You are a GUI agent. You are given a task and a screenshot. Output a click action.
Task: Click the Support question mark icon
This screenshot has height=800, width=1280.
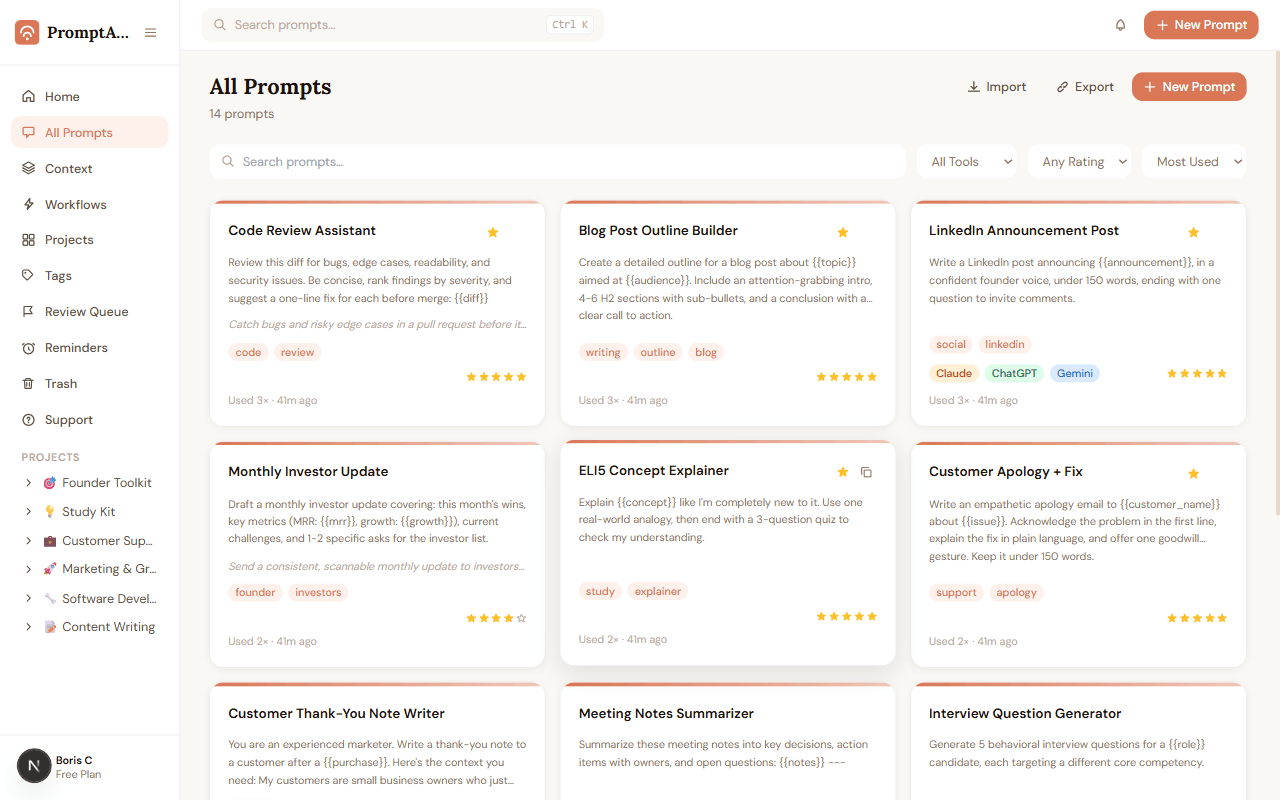coord(28,420)
